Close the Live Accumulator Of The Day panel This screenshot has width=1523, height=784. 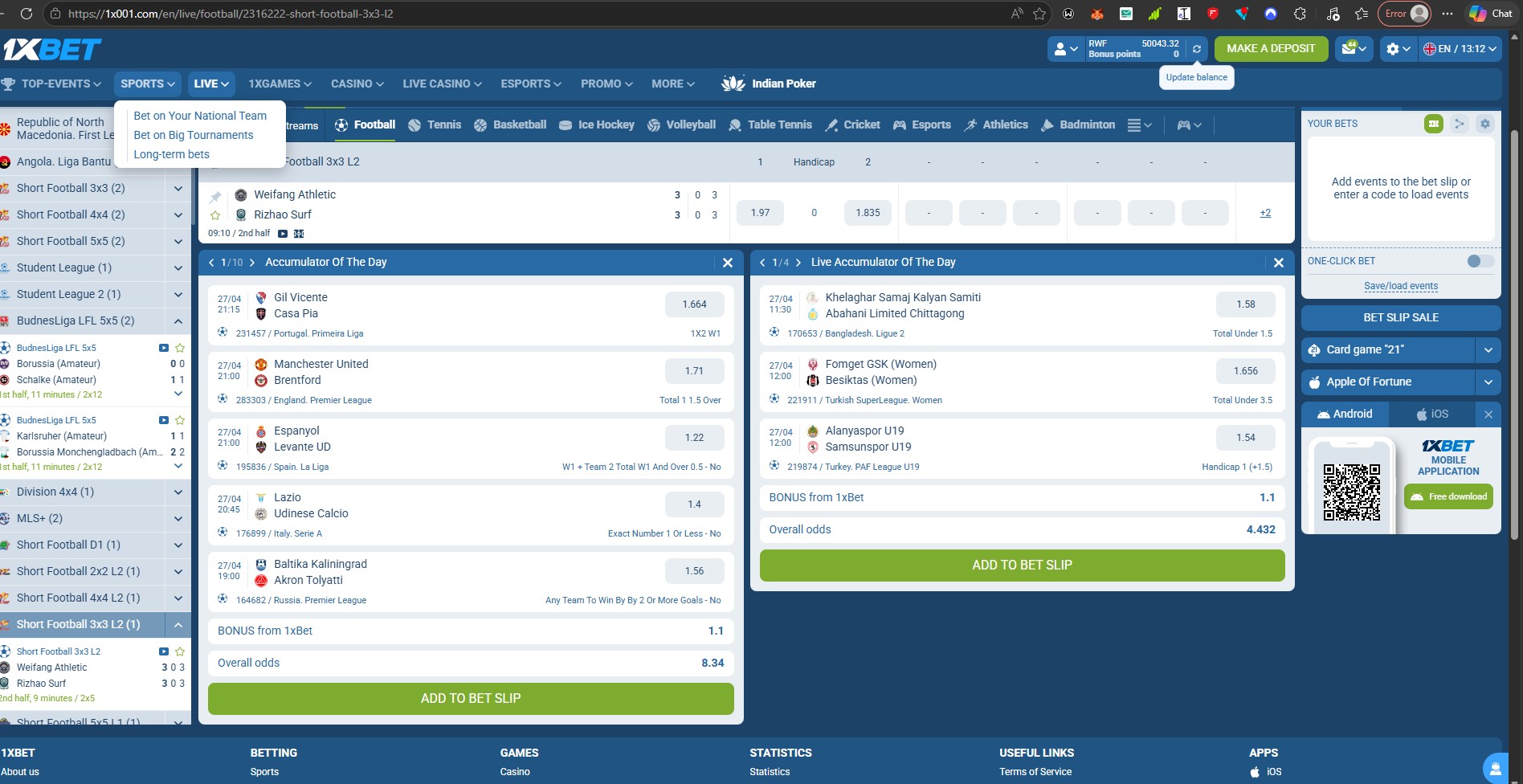[1278, 263]
